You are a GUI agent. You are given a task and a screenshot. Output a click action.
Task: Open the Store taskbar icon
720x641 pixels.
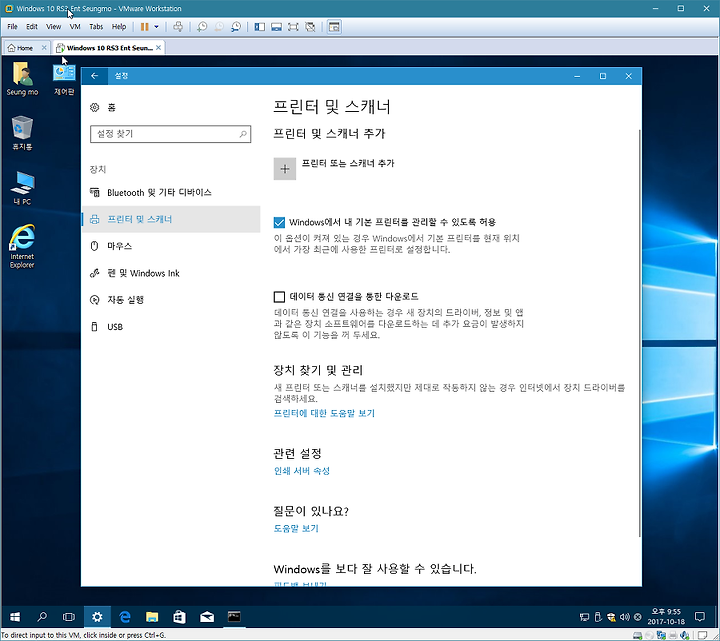180,617
